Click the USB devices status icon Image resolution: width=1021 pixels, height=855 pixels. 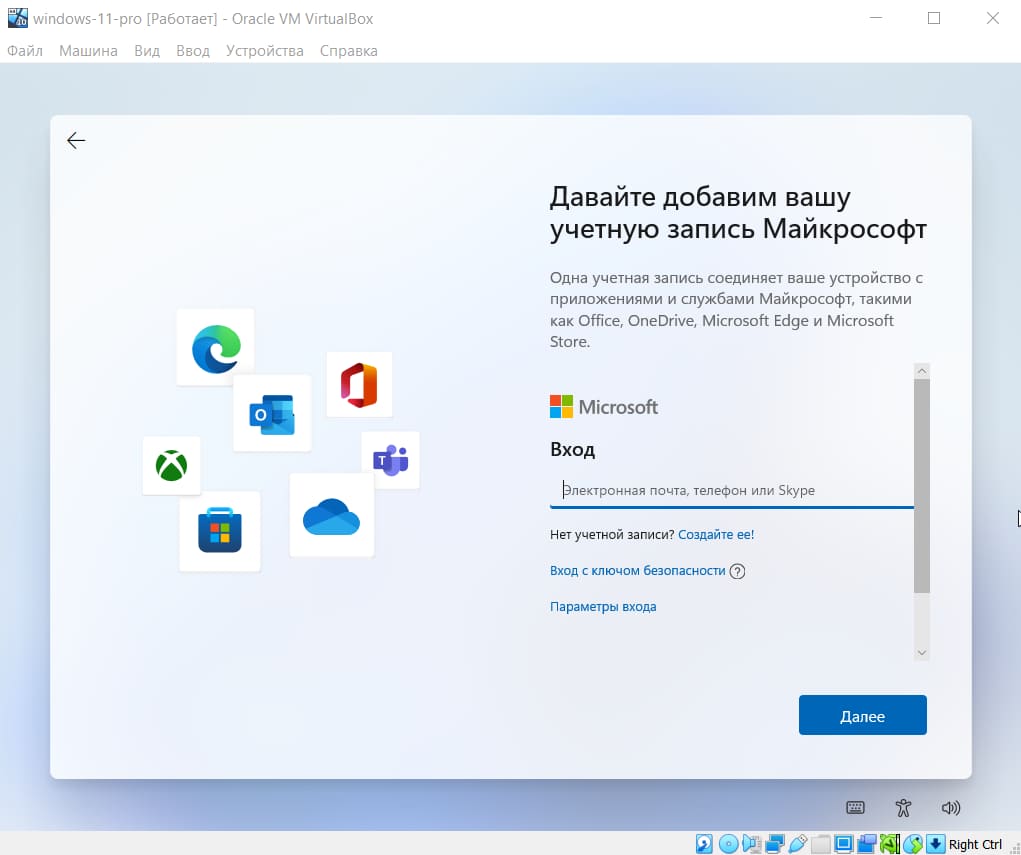click(798, 844)
